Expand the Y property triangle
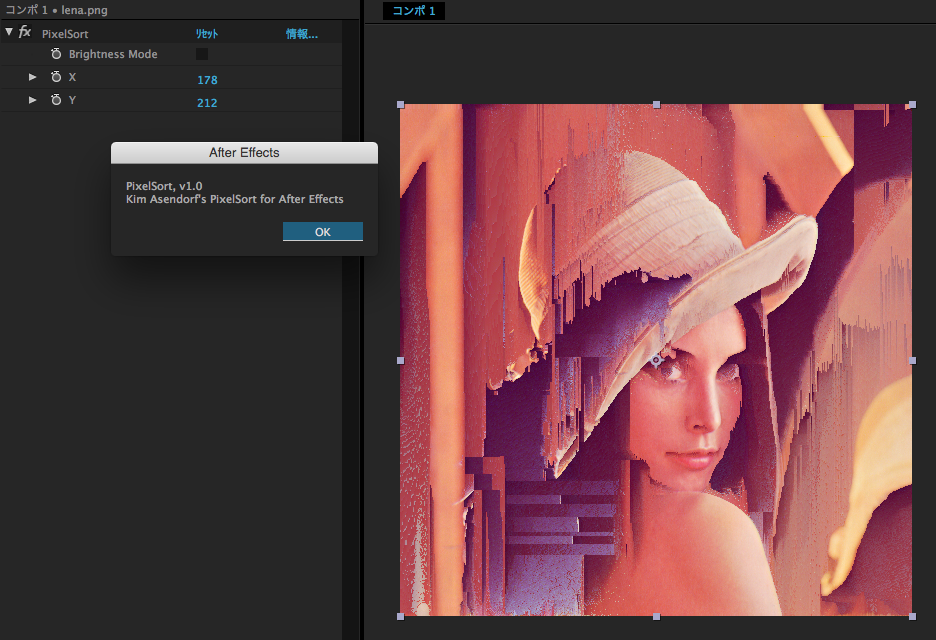Screen dimensions: 936x640 click(32, 100)
